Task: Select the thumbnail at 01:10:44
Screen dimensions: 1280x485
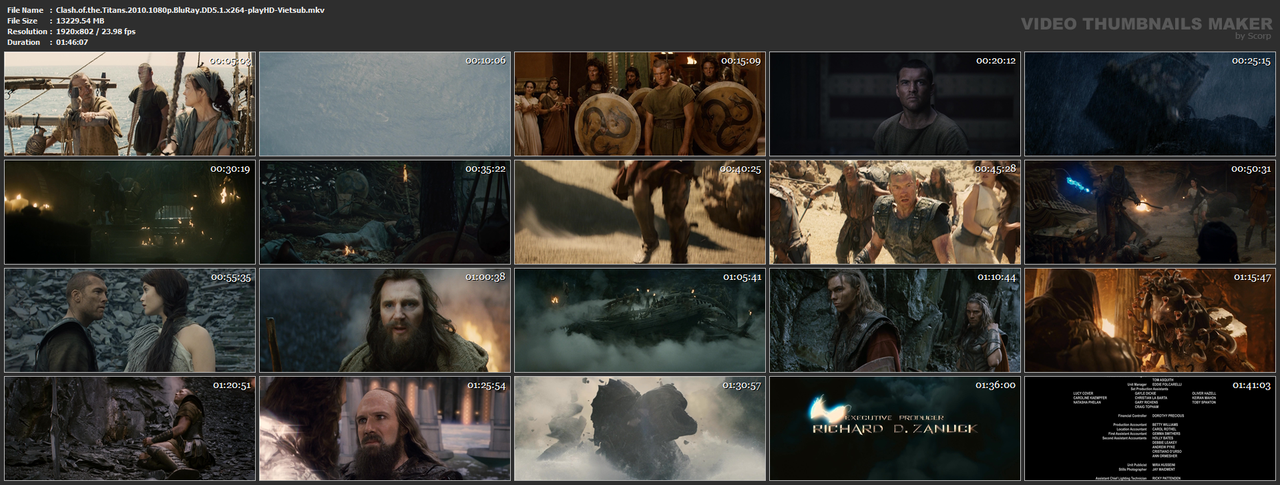Action: pos(895,320)
